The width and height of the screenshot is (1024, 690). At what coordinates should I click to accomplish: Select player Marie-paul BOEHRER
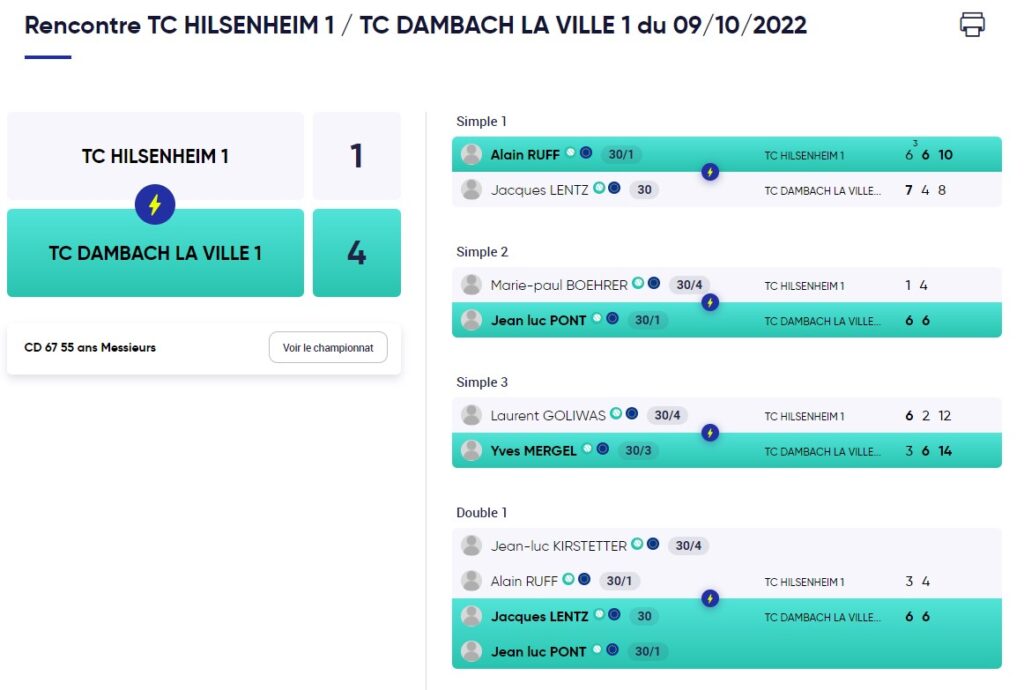558,285
